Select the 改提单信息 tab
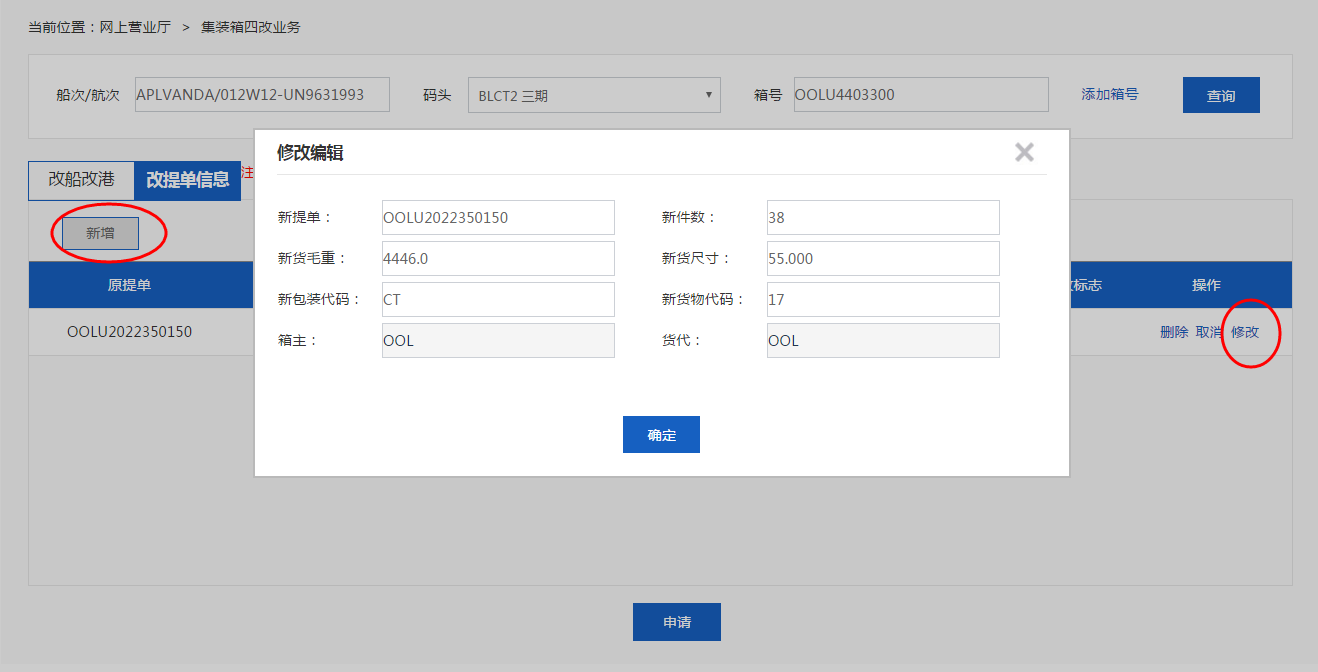This screenshot has width=1318, height=672. click(187, 180)
